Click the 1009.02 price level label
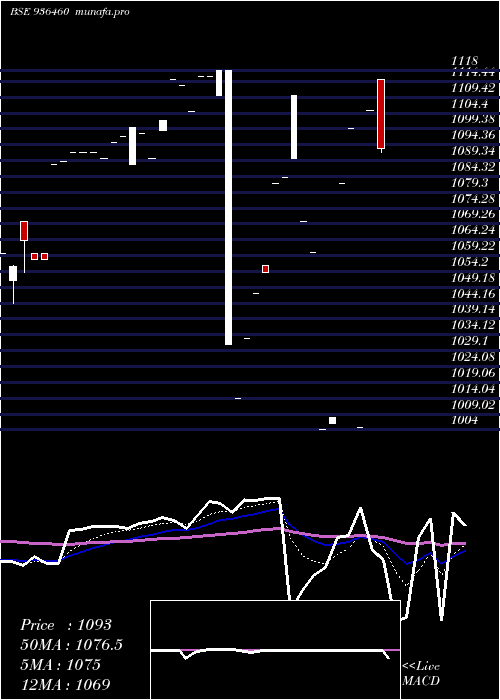 click(x=473, y=404)
